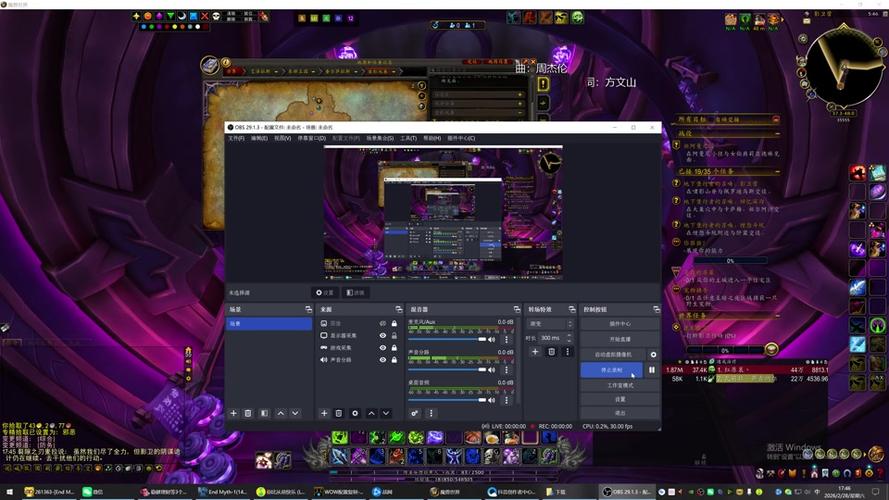The image size is (889, 500).
Task: Show the hidden first source via its eye icon
Action: click(383, 323)
